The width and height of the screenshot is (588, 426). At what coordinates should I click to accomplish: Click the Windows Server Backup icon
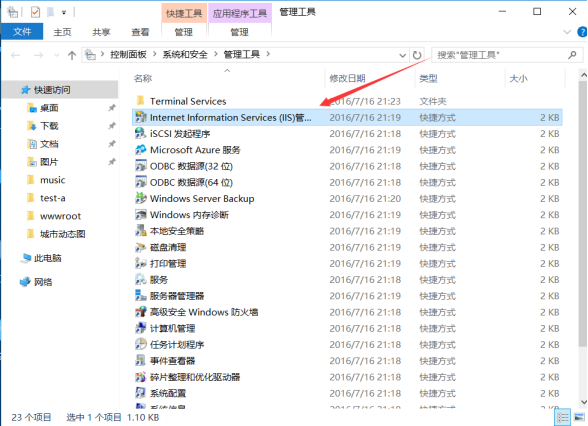click(x=141, y=198)
